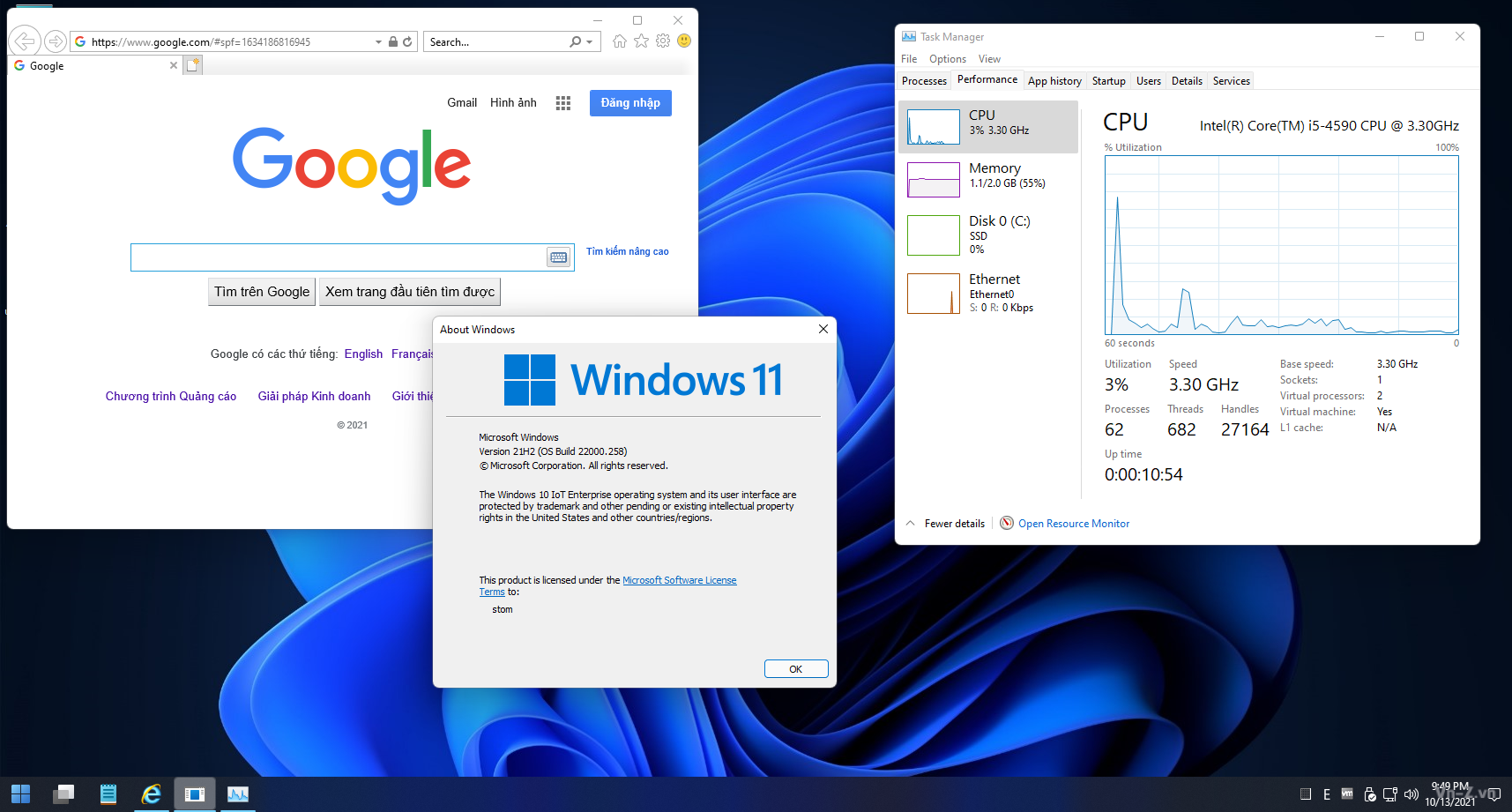Click the smiley feedback icon
The image size is (1512, 812).
[x=684, y=41]
